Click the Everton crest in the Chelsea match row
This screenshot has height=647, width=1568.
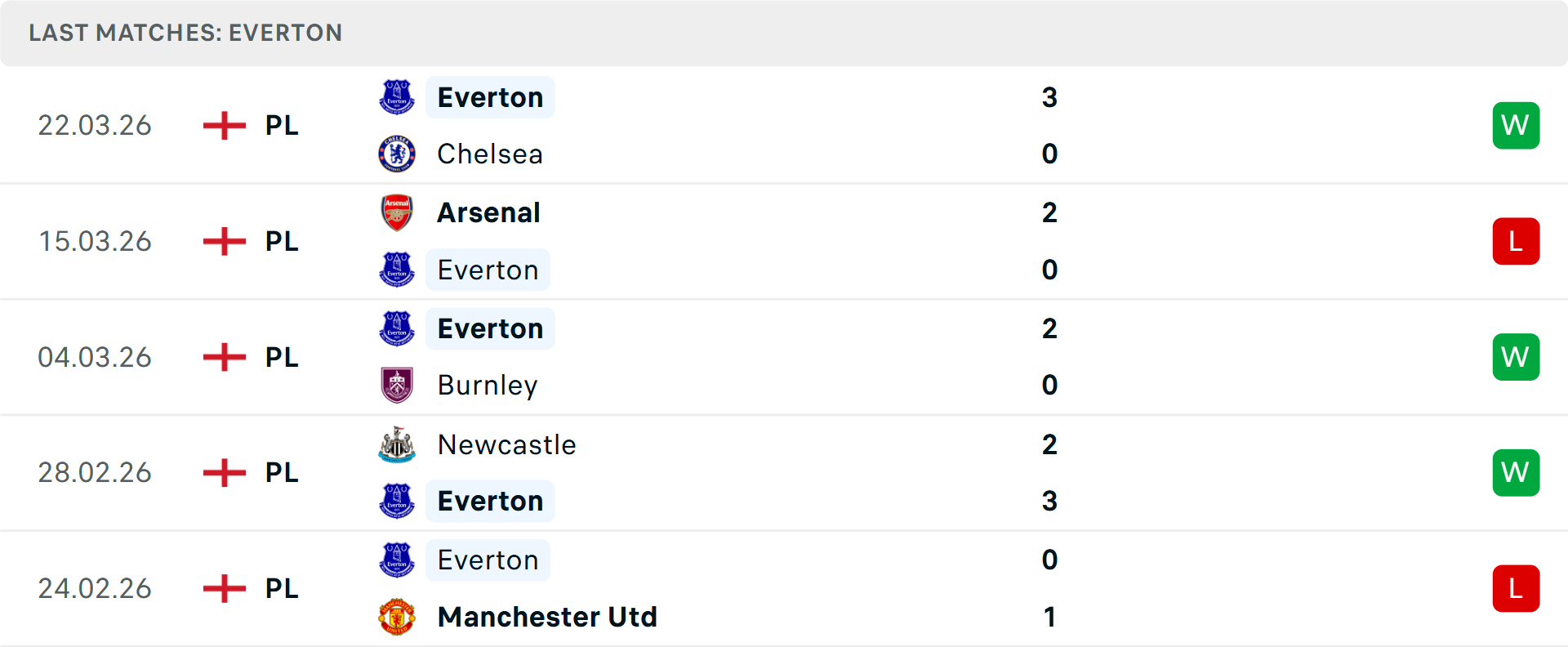397,96
